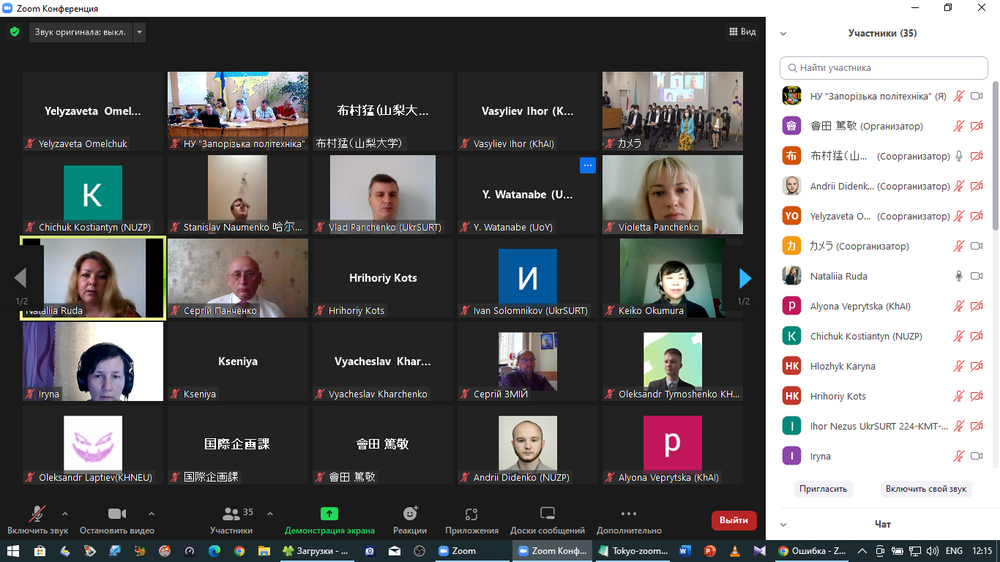The image size is (1000, 562).
Task: Open the View (Вид) layout menu
Action: pyautogui.click(x=742, y=32)
